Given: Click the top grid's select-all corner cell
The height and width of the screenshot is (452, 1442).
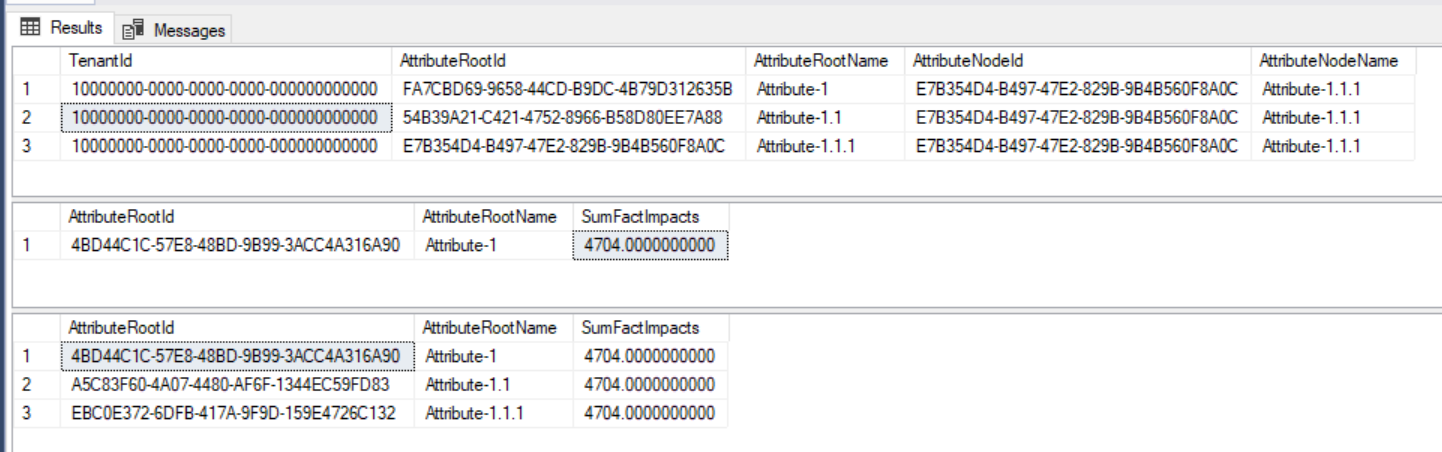Looking at the screenshot, I should pyautogui.click(x=36, y=61).
